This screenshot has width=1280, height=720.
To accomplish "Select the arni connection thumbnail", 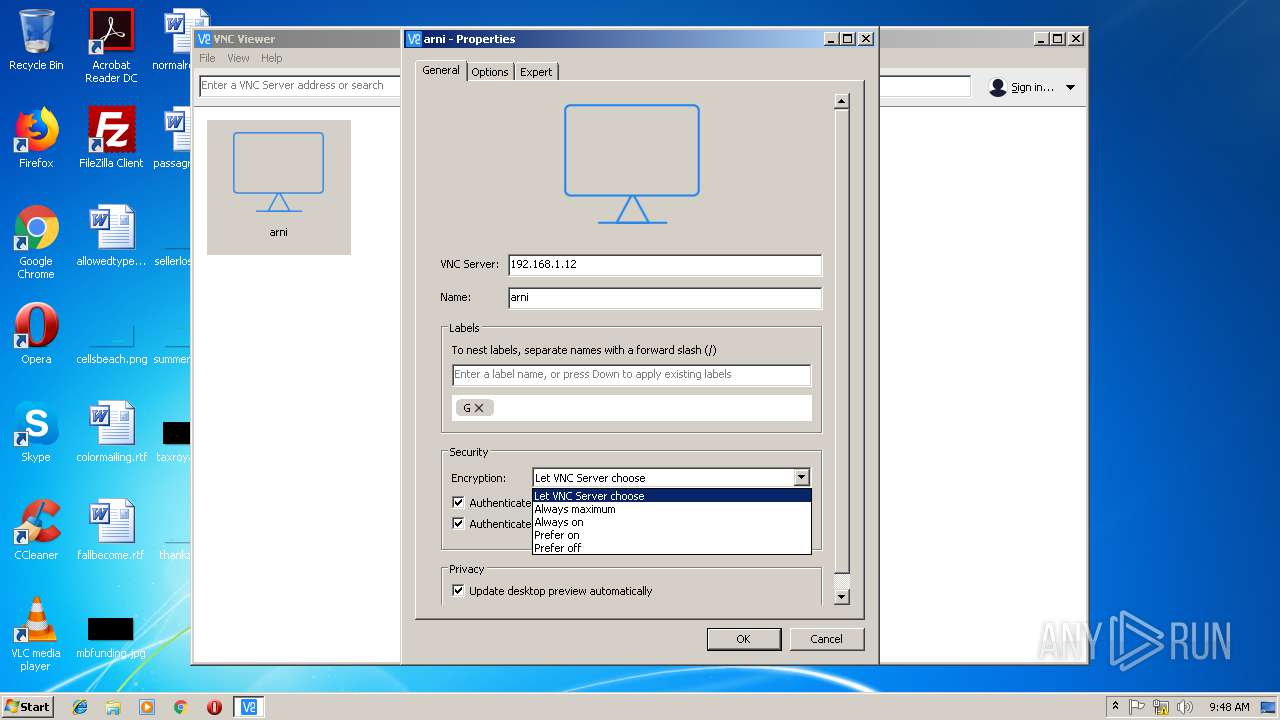I will click(x=278, y=187).
